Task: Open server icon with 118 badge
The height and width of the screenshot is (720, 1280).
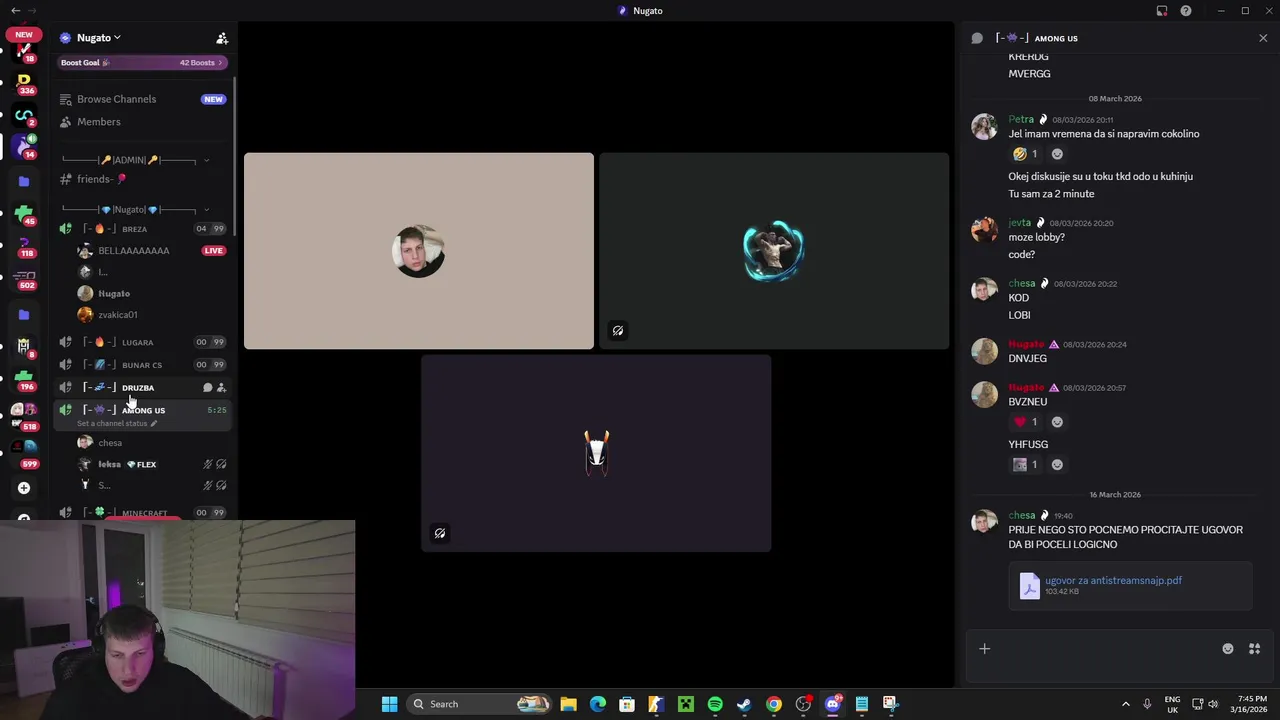Action: 24,246
